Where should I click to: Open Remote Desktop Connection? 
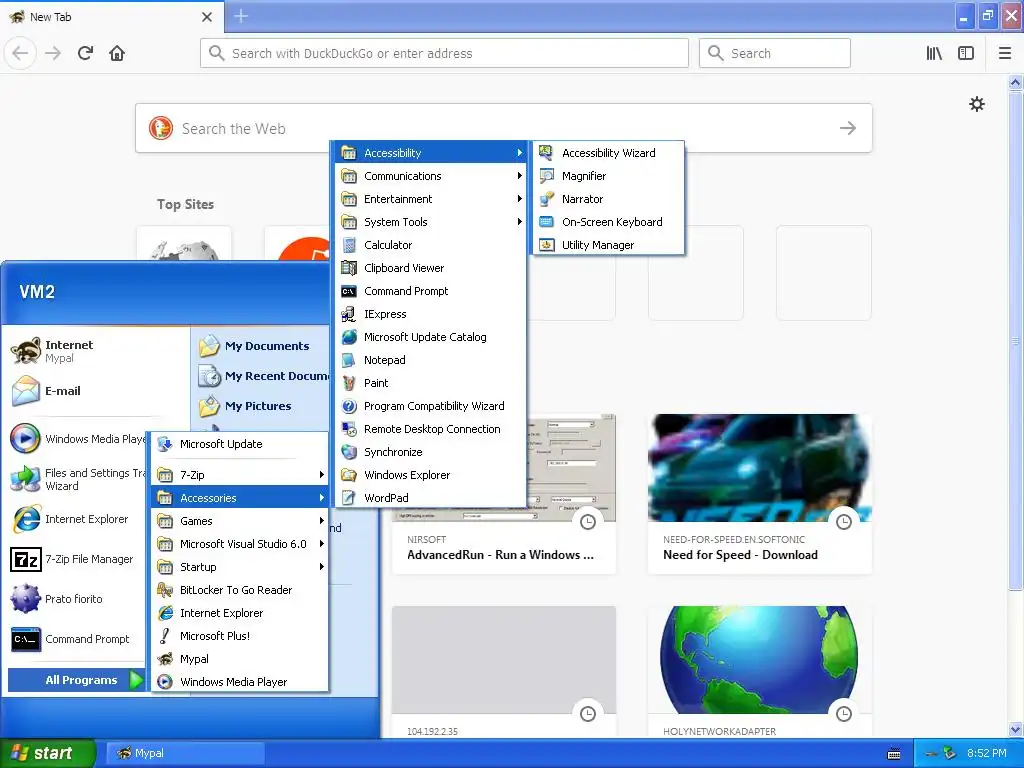(431, 429)
